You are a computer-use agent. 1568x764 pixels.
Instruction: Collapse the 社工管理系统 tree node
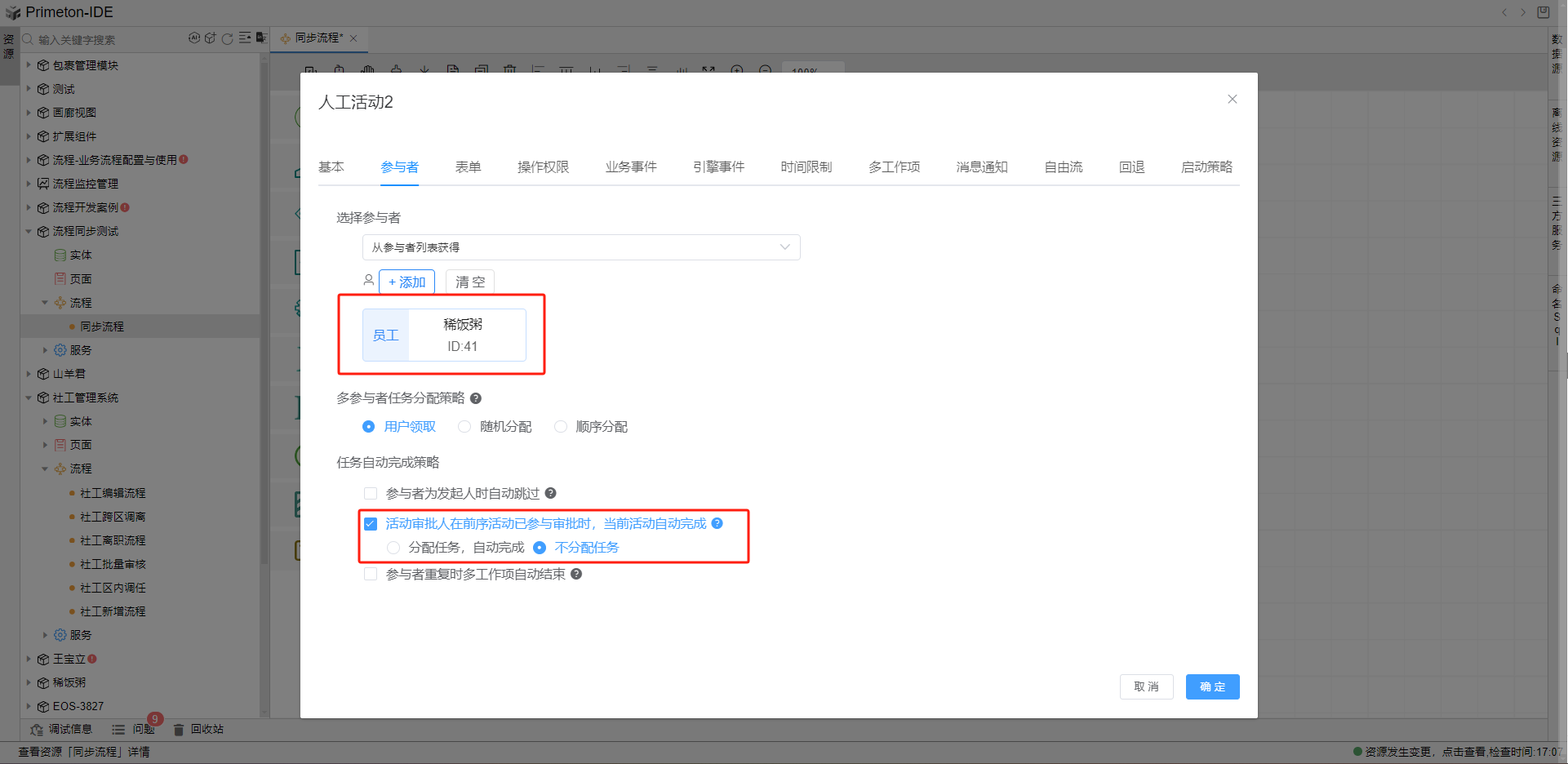pos(29,398)
